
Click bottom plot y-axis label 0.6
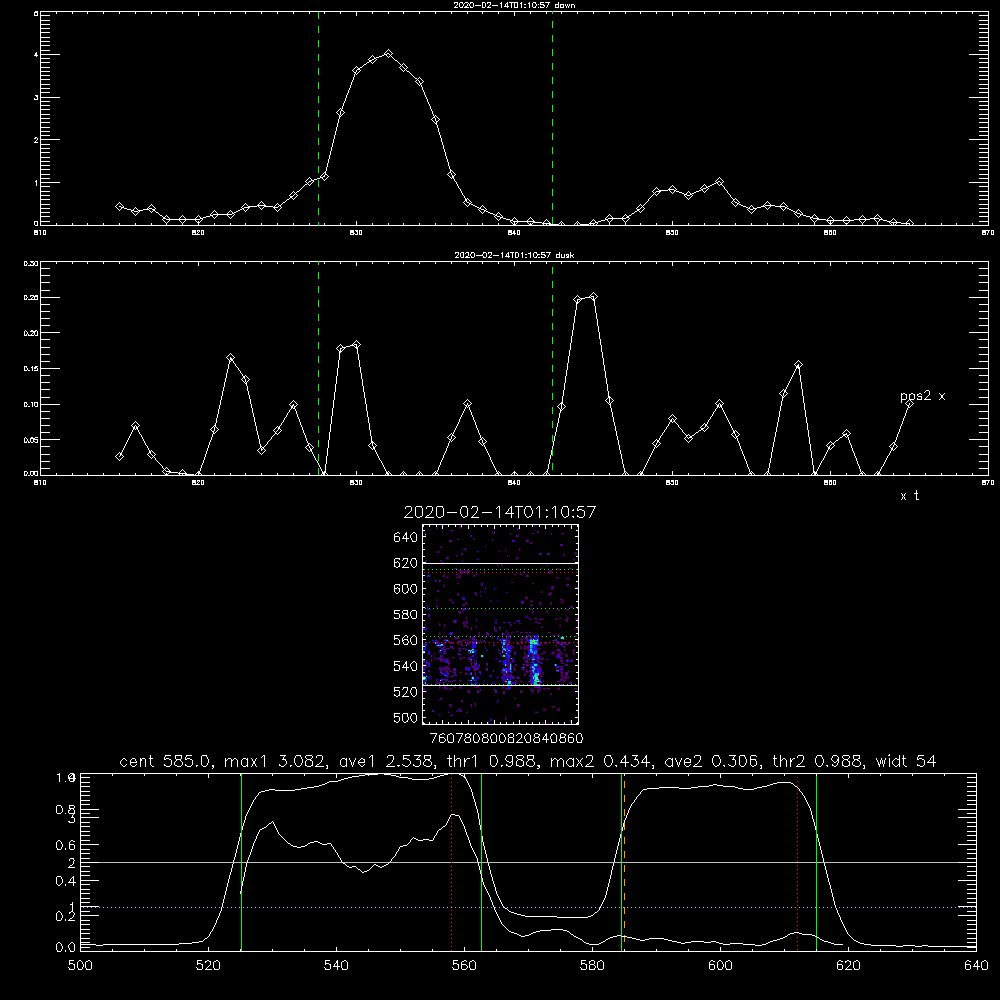tap(66, 845)
